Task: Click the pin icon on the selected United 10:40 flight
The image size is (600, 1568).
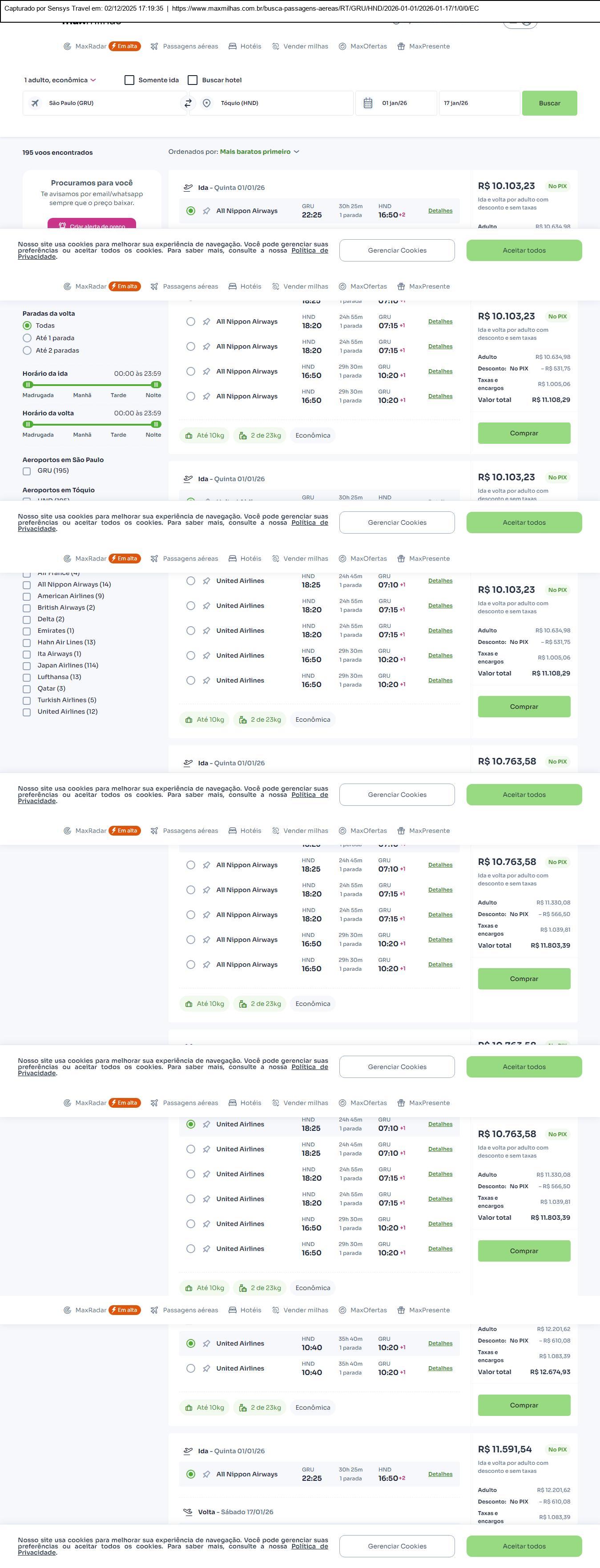Action: 207,1343
